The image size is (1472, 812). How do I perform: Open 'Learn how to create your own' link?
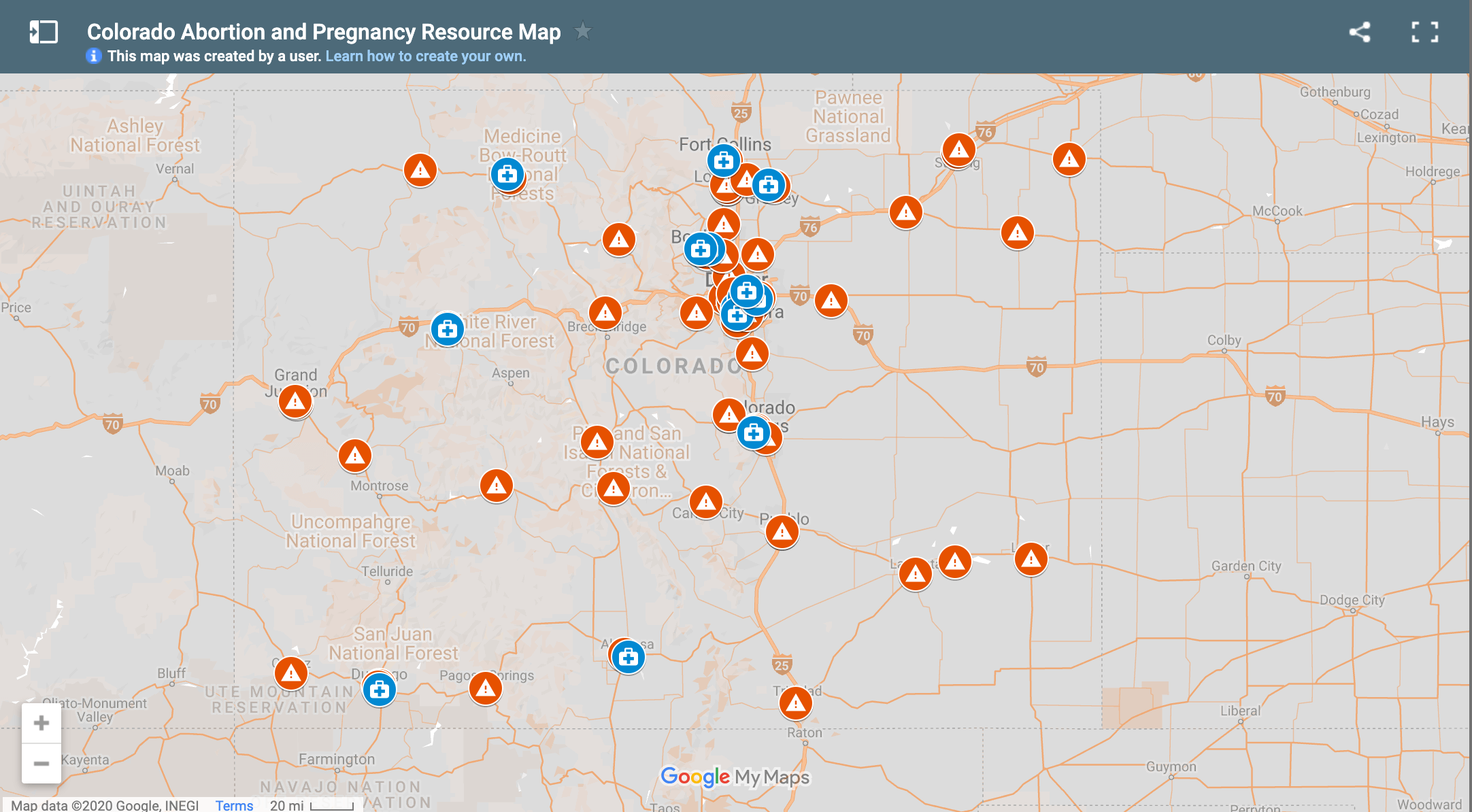(426, 56)
